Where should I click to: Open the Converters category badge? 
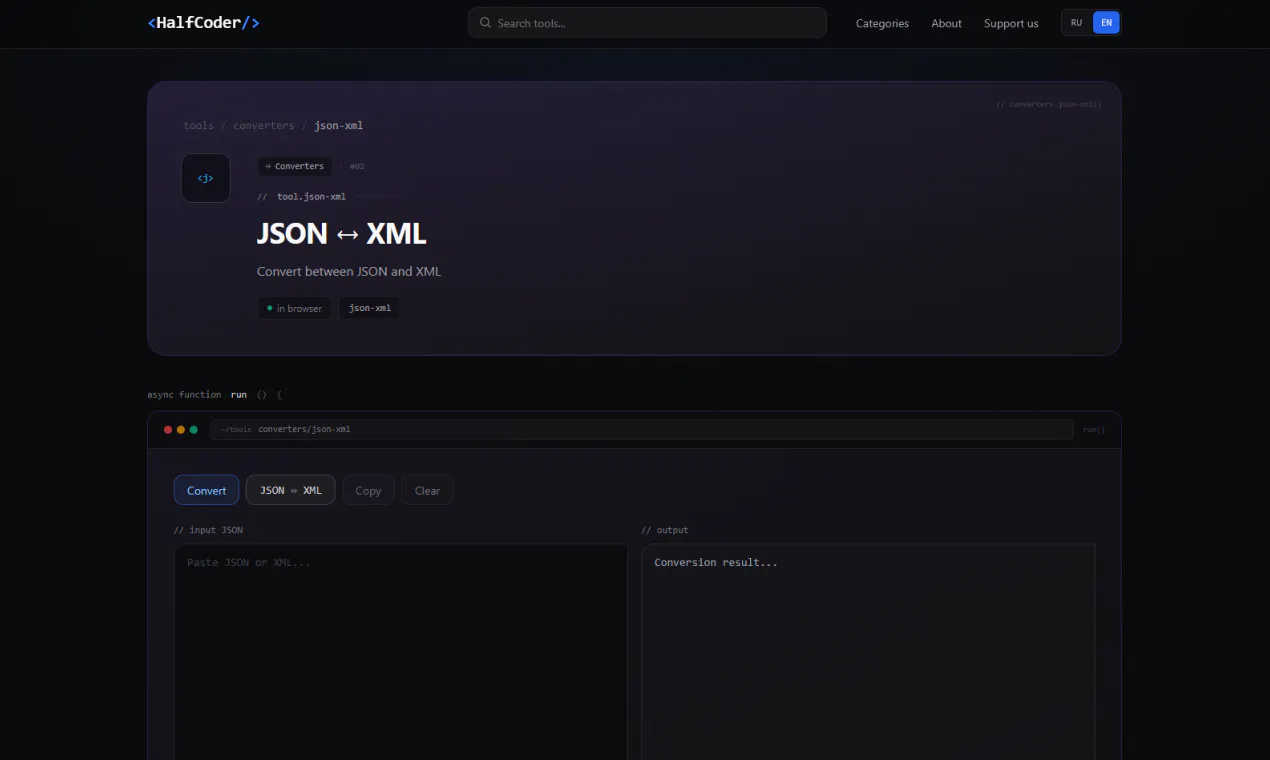[x=295, y=166]
